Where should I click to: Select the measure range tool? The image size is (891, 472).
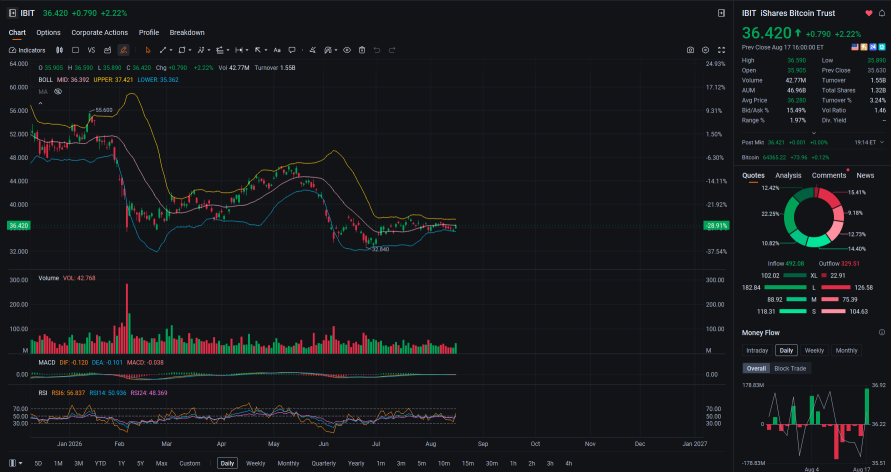(239, 50)
